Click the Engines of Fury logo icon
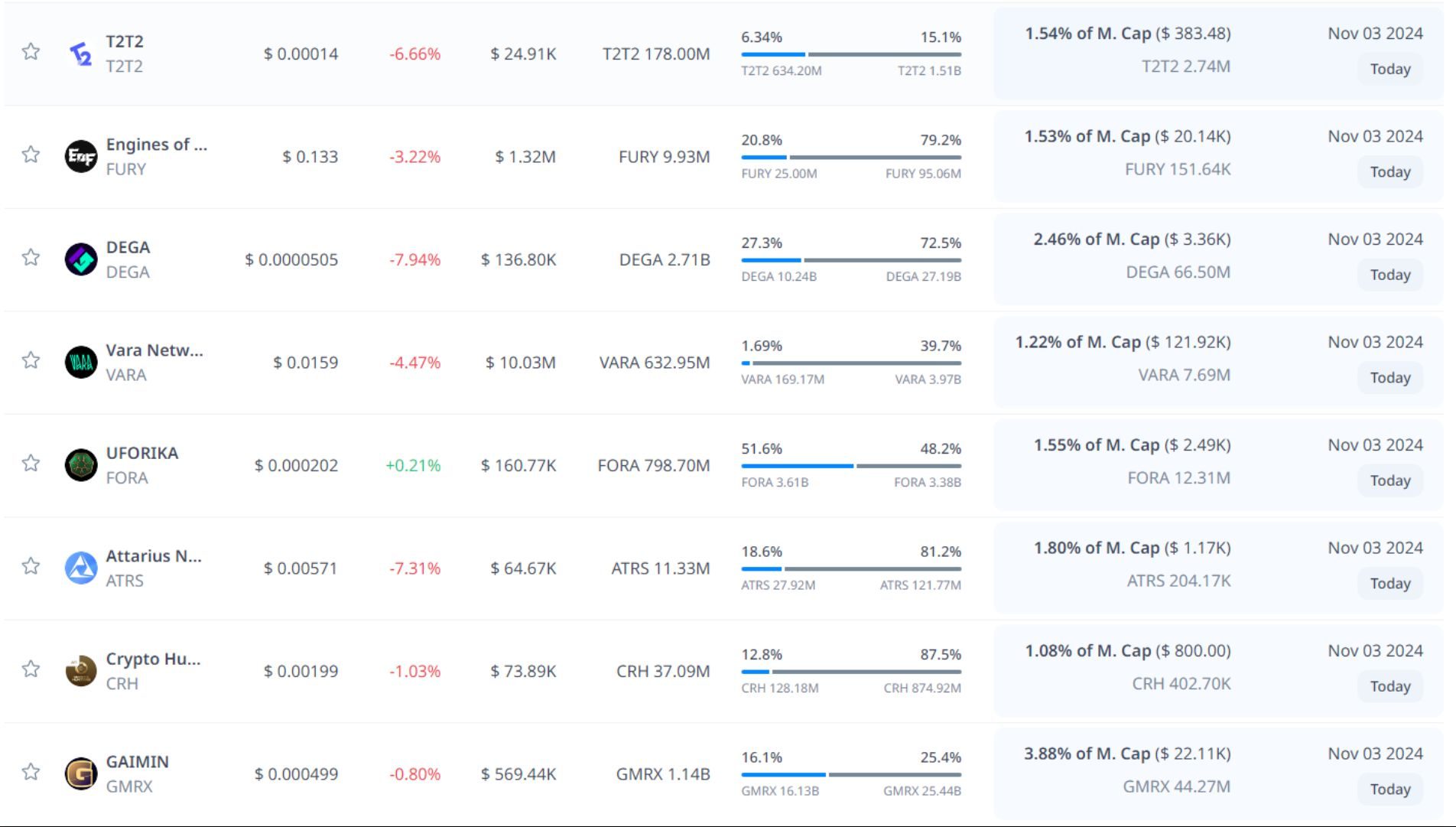Viewport: 1456px width, 827px height. coord(80,157)
